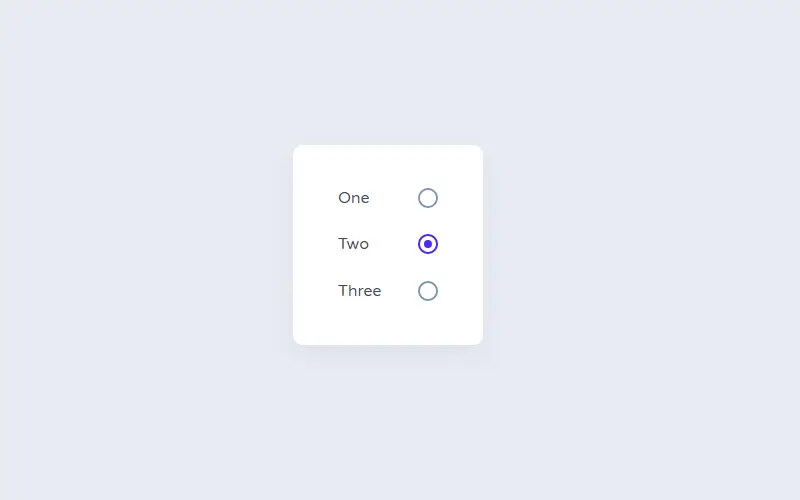The width and height of the screenshot is (800, 500).
Task: Pick the last radio option in the card
Action: [x=428, y=291]
